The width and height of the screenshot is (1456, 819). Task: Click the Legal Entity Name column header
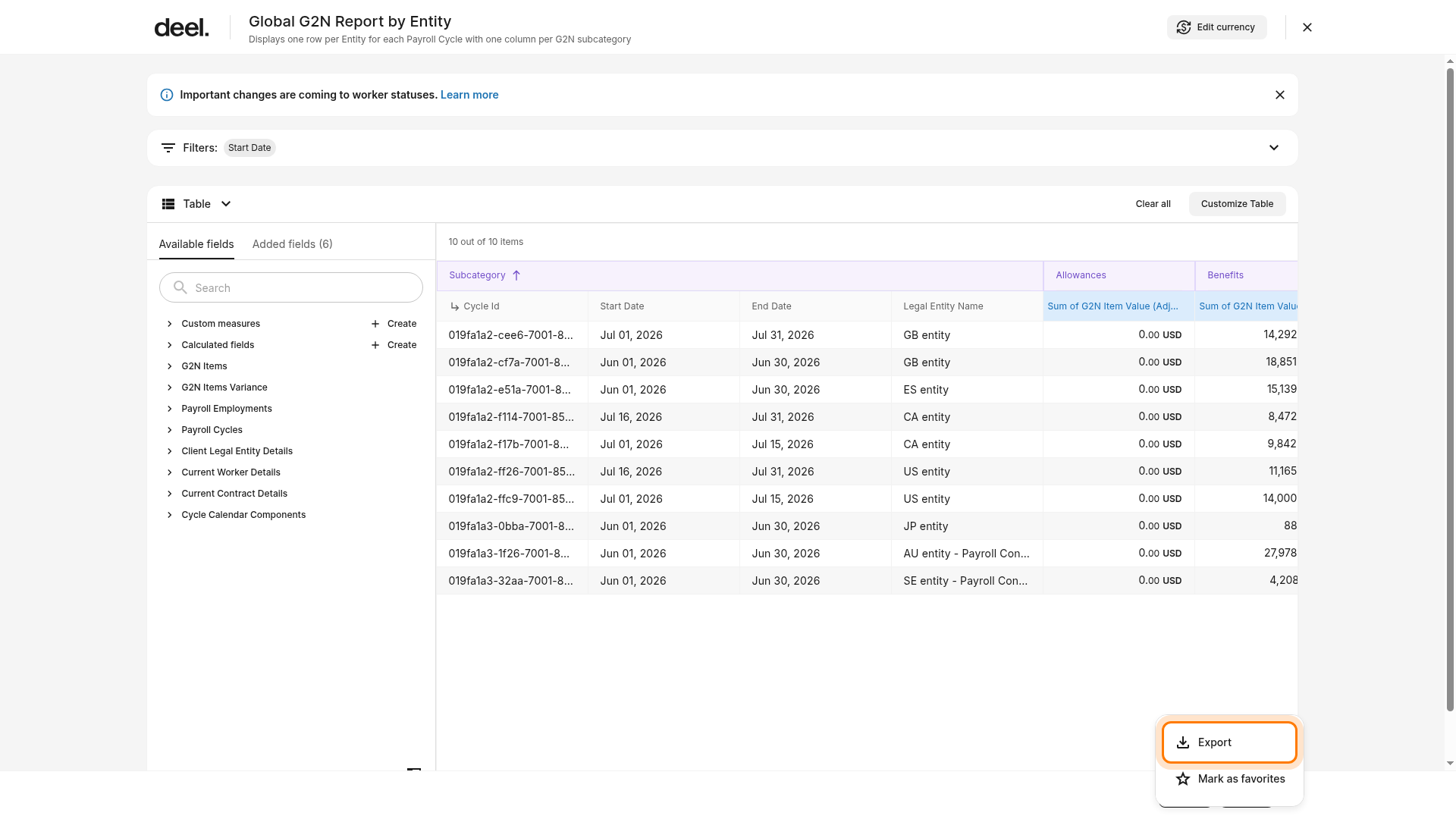pos(967,306)
